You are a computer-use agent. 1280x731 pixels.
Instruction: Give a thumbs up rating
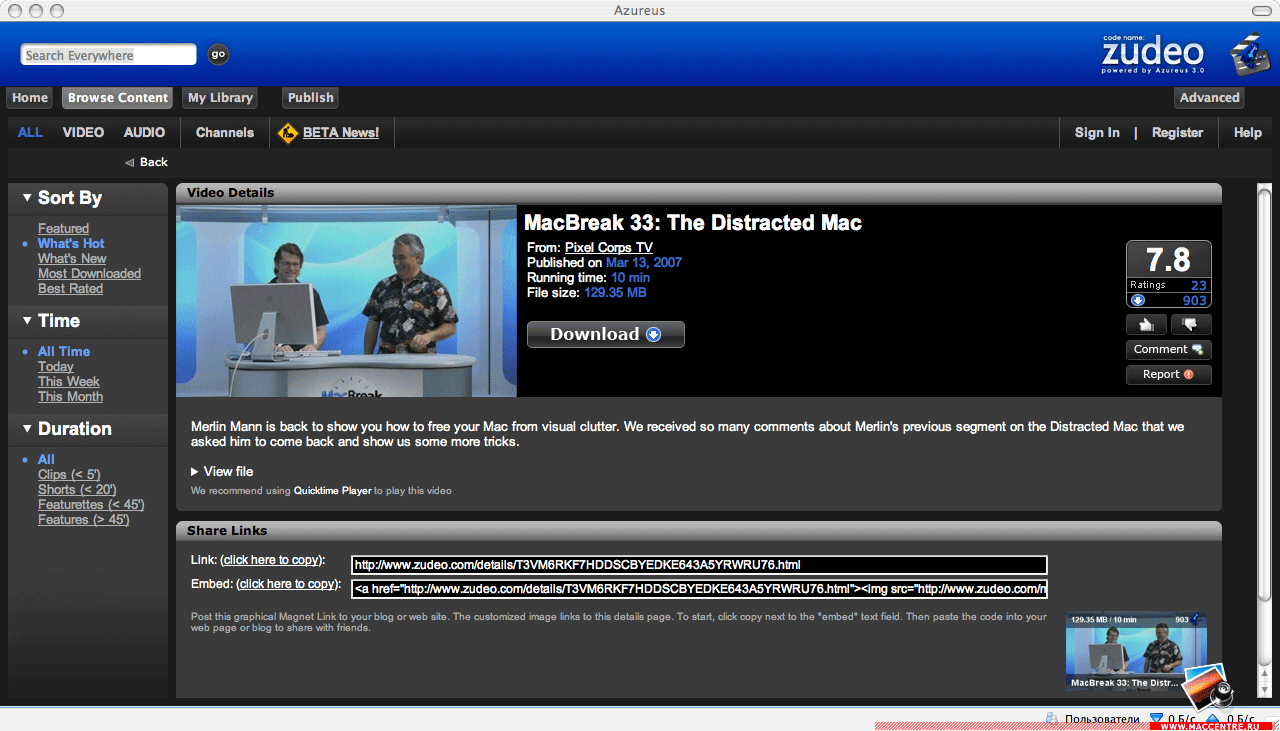[1146, 324]
